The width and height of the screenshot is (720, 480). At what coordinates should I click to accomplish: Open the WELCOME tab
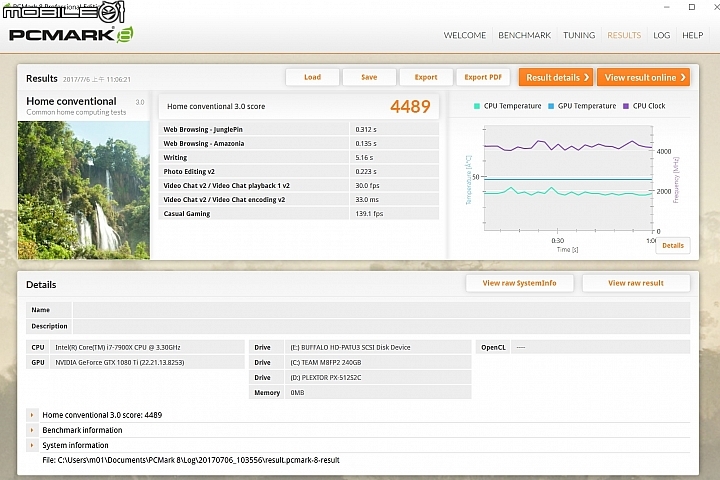tap(464, 35)
